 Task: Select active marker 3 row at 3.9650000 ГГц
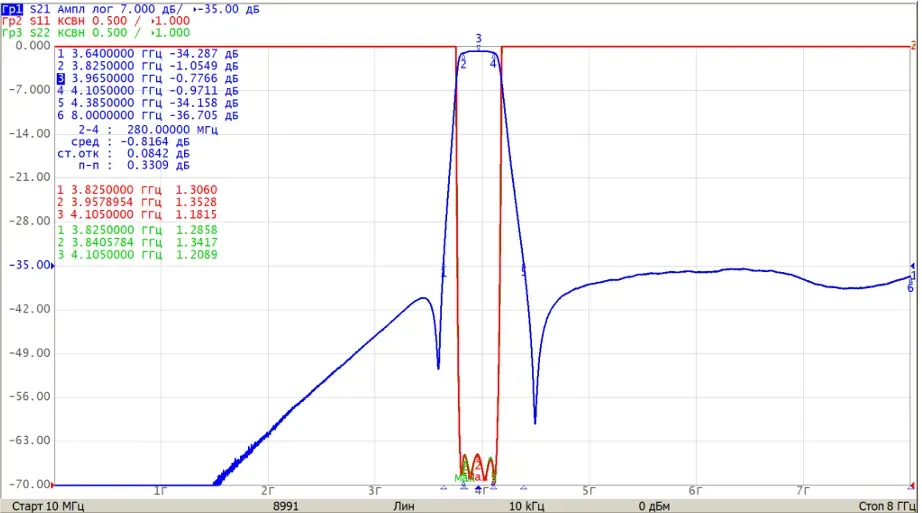[x=148, y=78]
